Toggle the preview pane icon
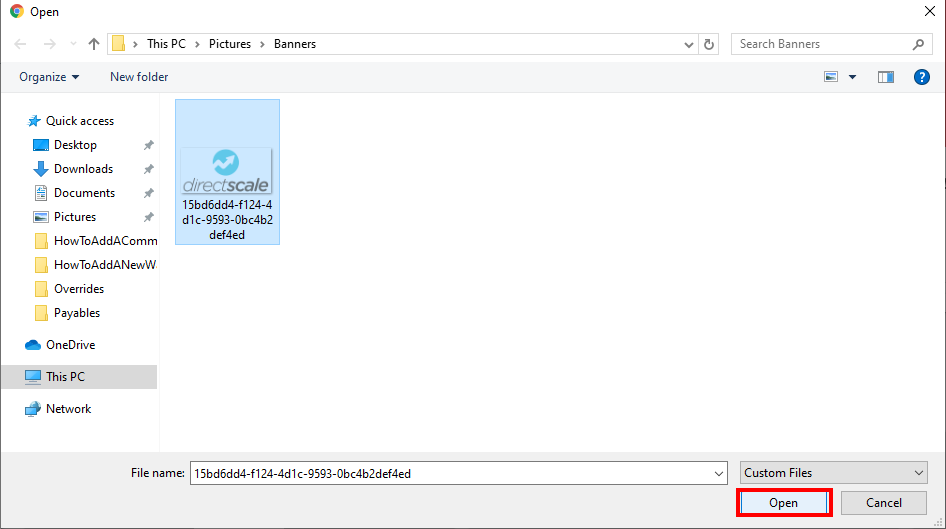The width and height of the screenshot is (946, 529). click(x=885, y=77)
